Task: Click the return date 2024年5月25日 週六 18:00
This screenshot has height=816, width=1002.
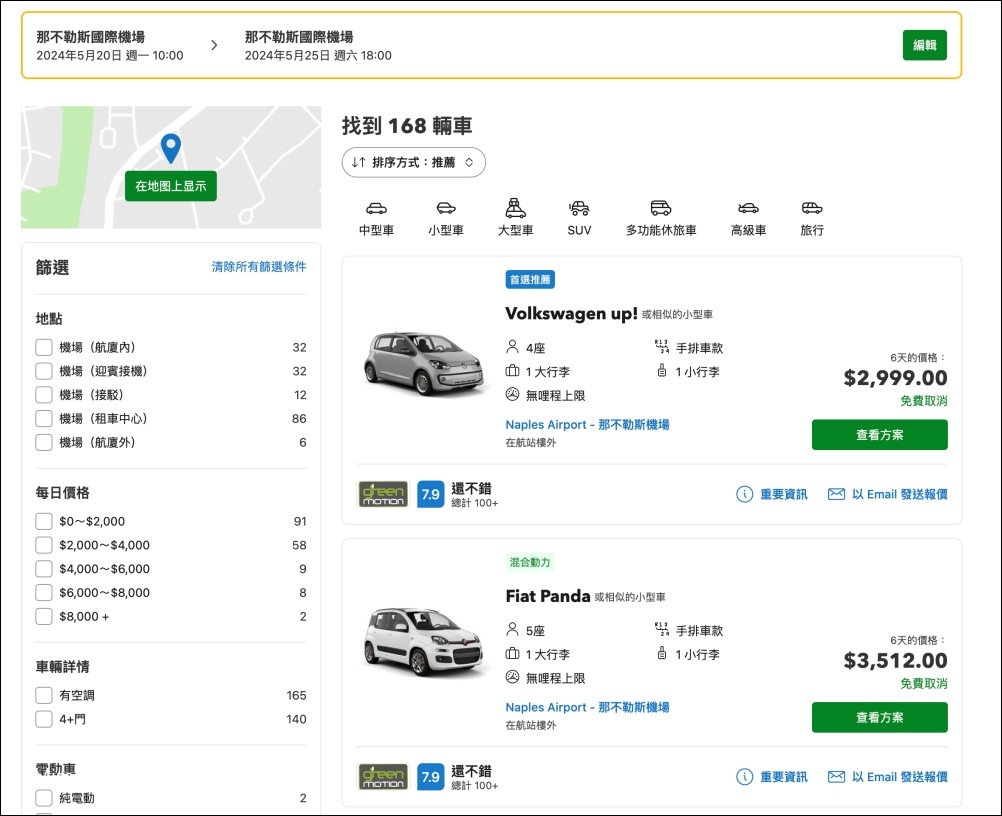Action: click(x=318, y=56)
